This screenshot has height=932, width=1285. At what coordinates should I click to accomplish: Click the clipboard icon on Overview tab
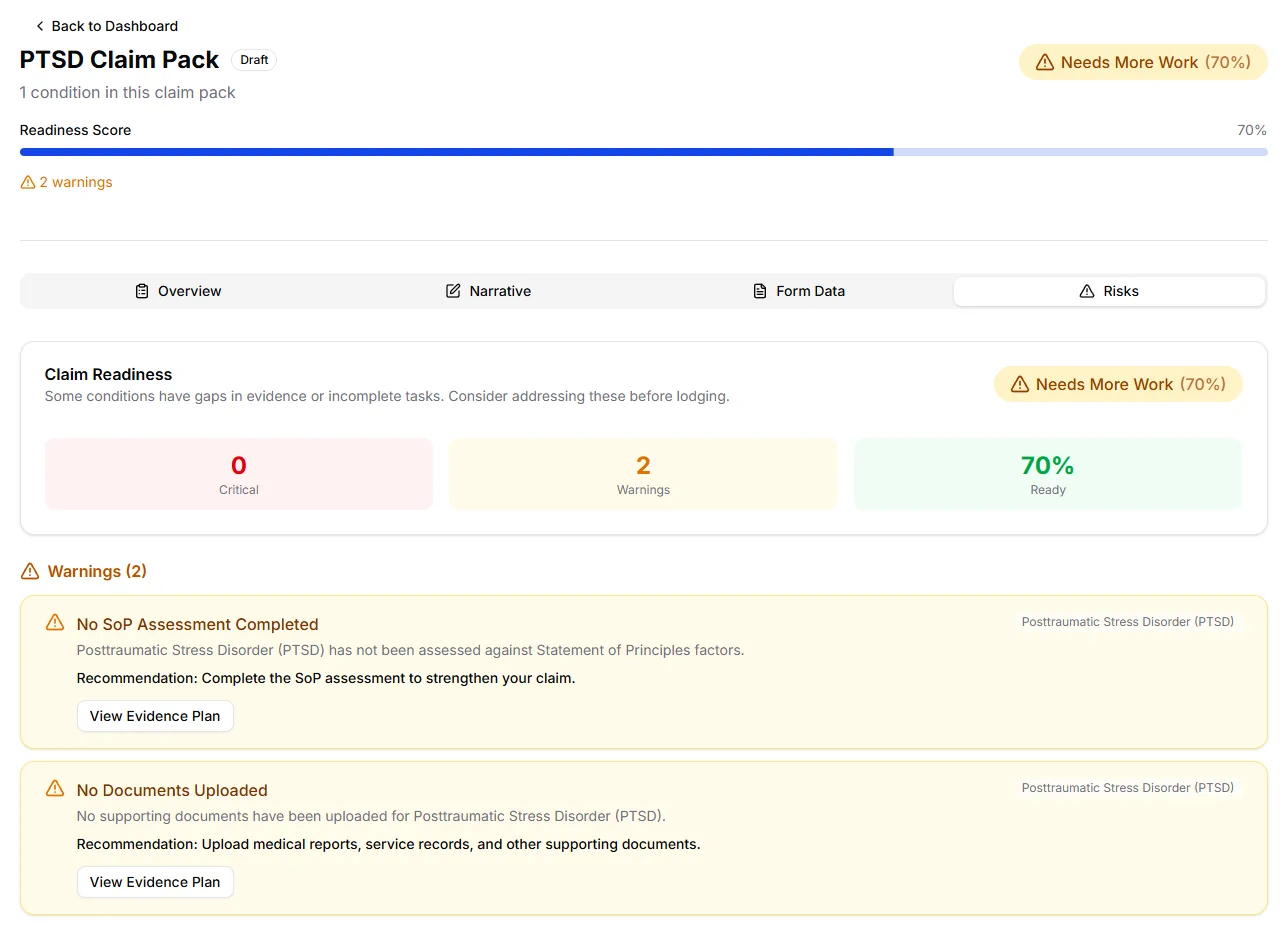coord(142,291)
